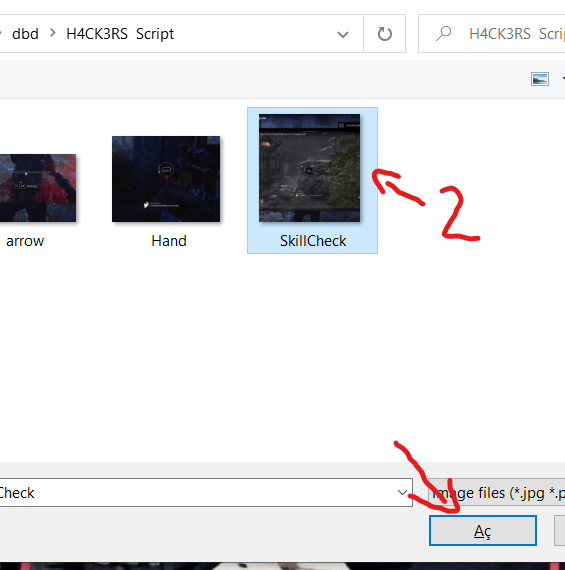Image resolution: width=565 pixels, height=570 pixels.
Task: Expand the chevron after dbd in breadcrumb
Action: pos(53,33)
